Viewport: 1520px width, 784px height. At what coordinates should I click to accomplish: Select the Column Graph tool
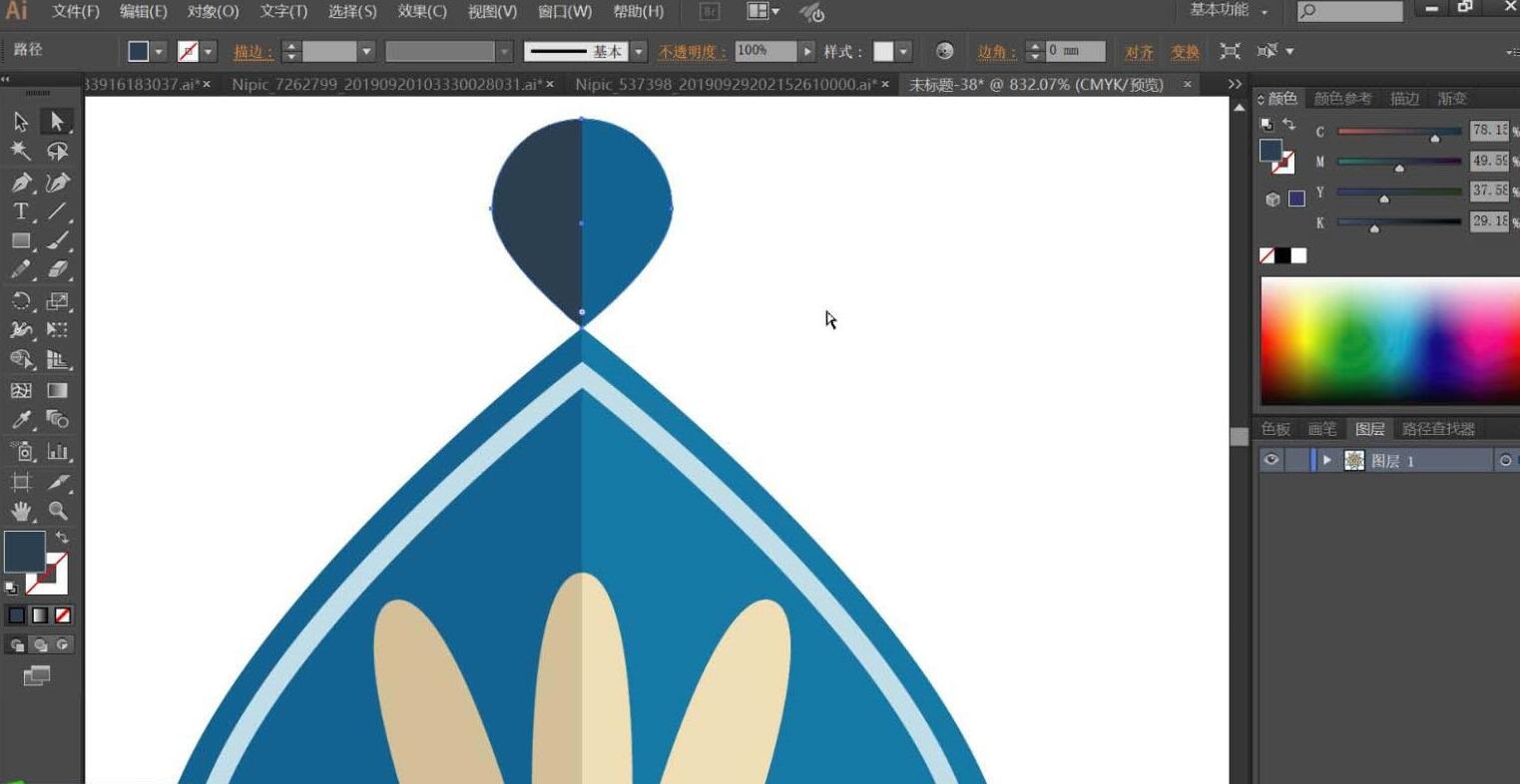pyautogui.click(x=57, y=452)
